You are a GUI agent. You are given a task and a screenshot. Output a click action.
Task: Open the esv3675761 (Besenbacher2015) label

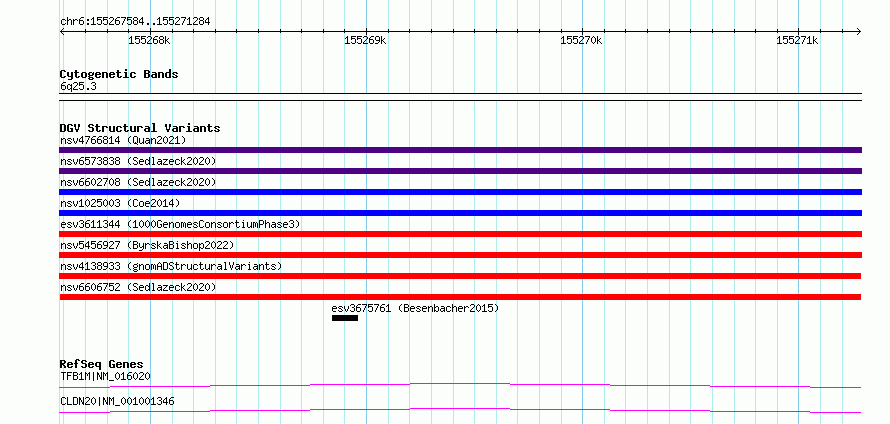[x=415, y=308]
